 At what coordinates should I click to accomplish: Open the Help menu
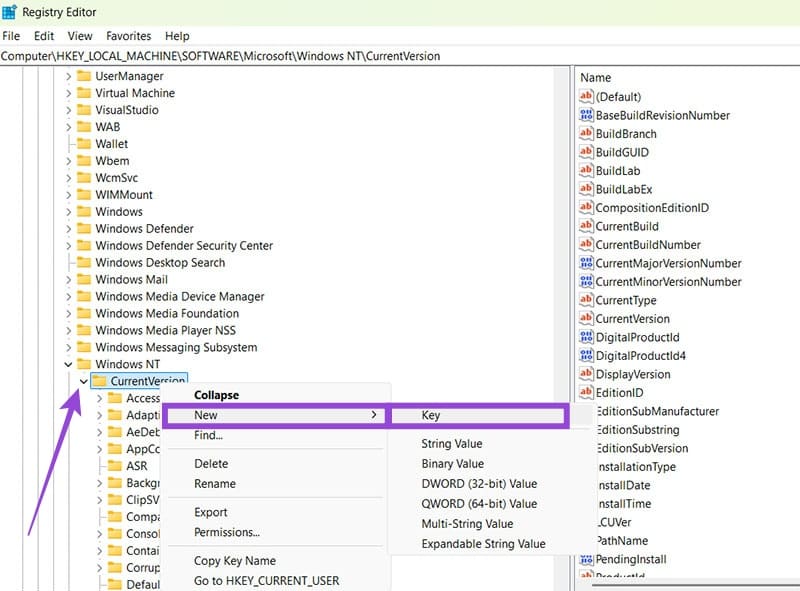(177, 36)
